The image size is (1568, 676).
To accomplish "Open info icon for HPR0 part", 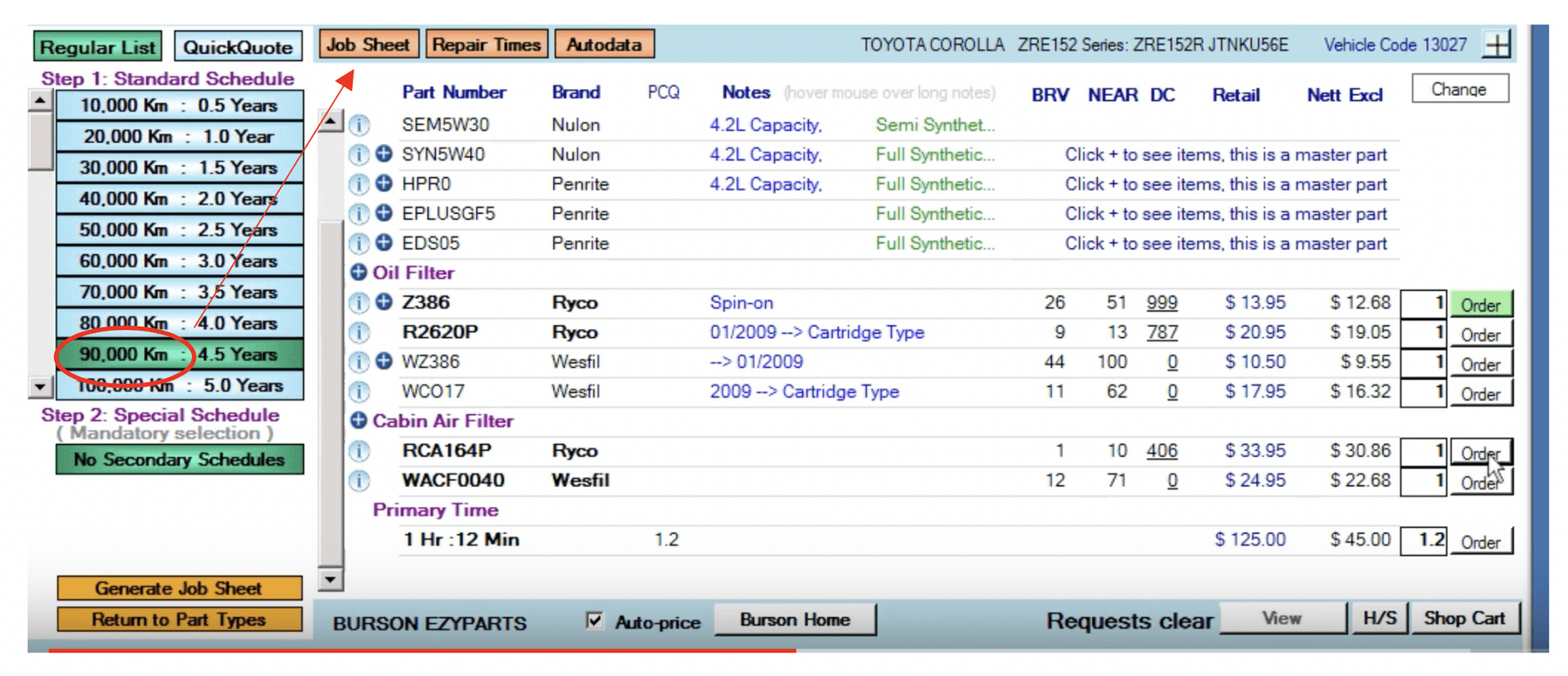I will [359, 184].
